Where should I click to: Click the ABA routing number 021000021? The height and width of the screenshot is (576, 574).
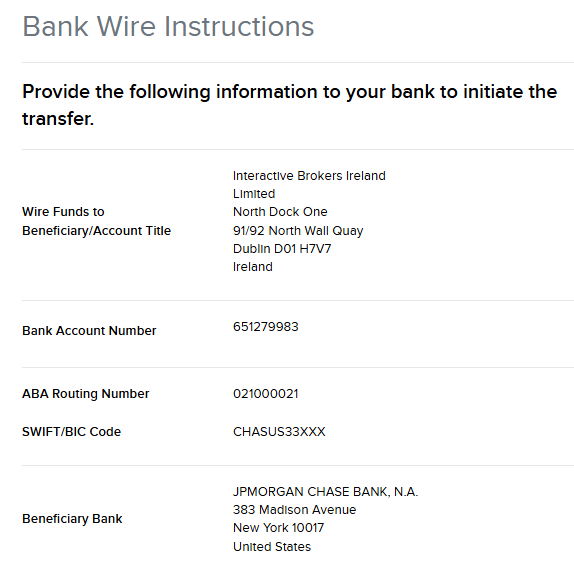(266, 393)
